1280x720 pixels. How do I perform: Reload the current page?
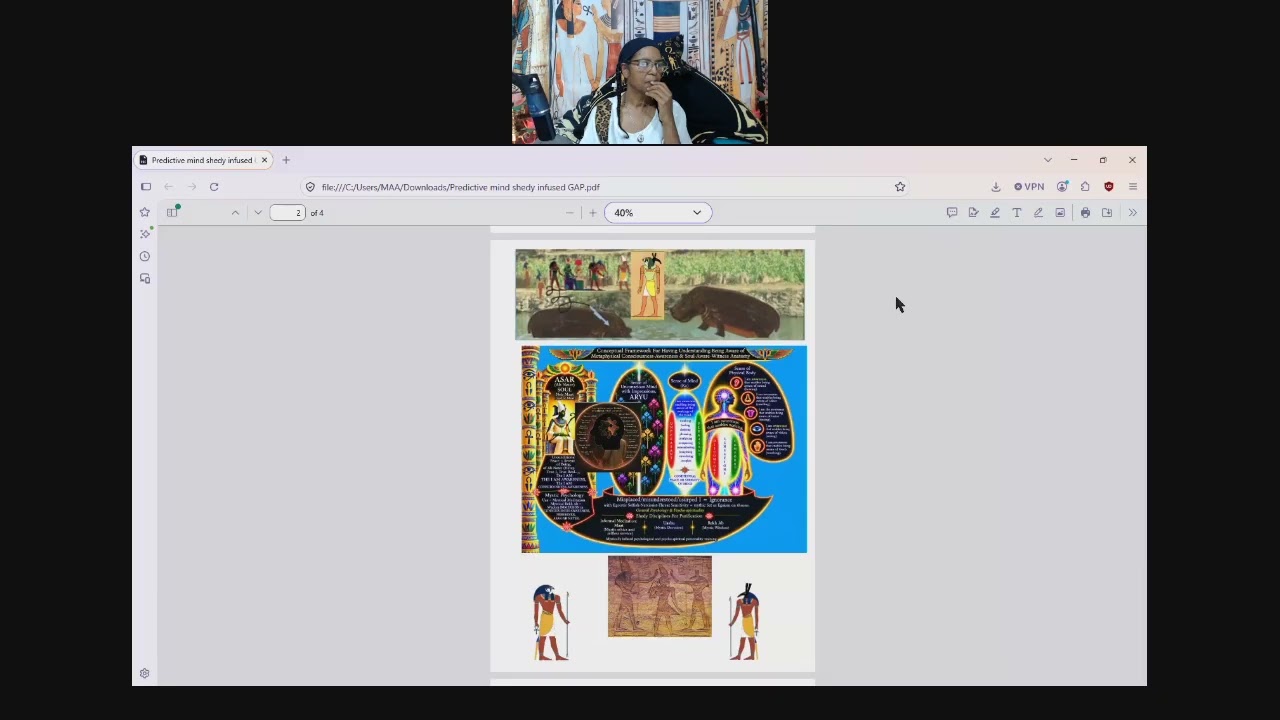(214, 187)
